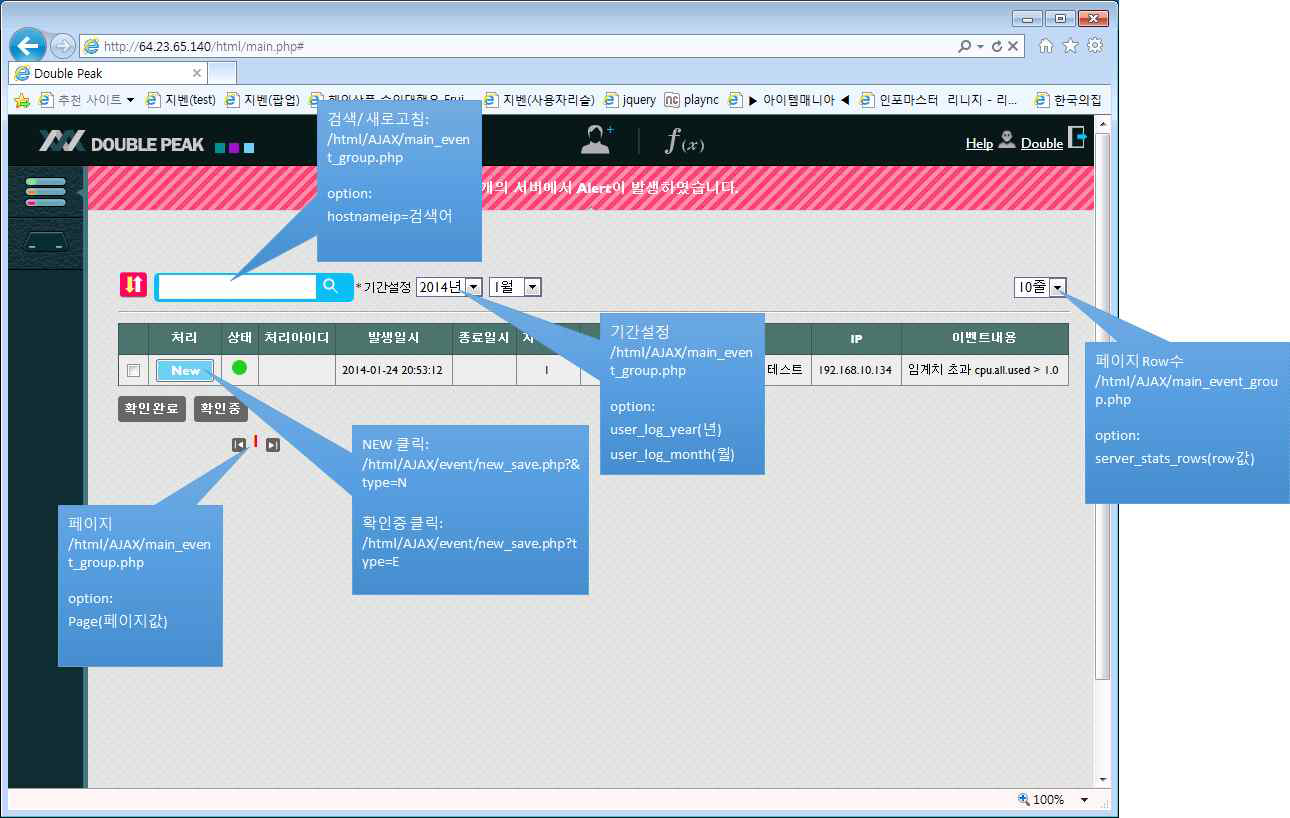Refresh the page from the address bar

997,46
